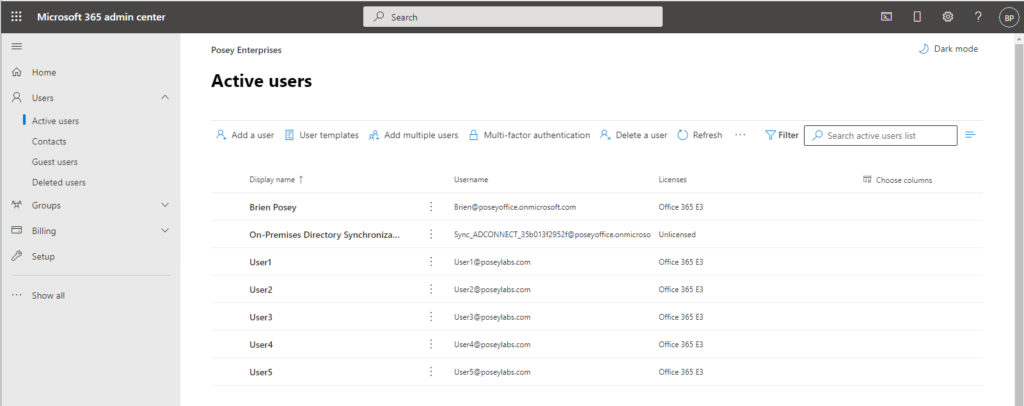Open the help question mark icon
This screenshot has height=406, width=1024.
click(978, 17)
